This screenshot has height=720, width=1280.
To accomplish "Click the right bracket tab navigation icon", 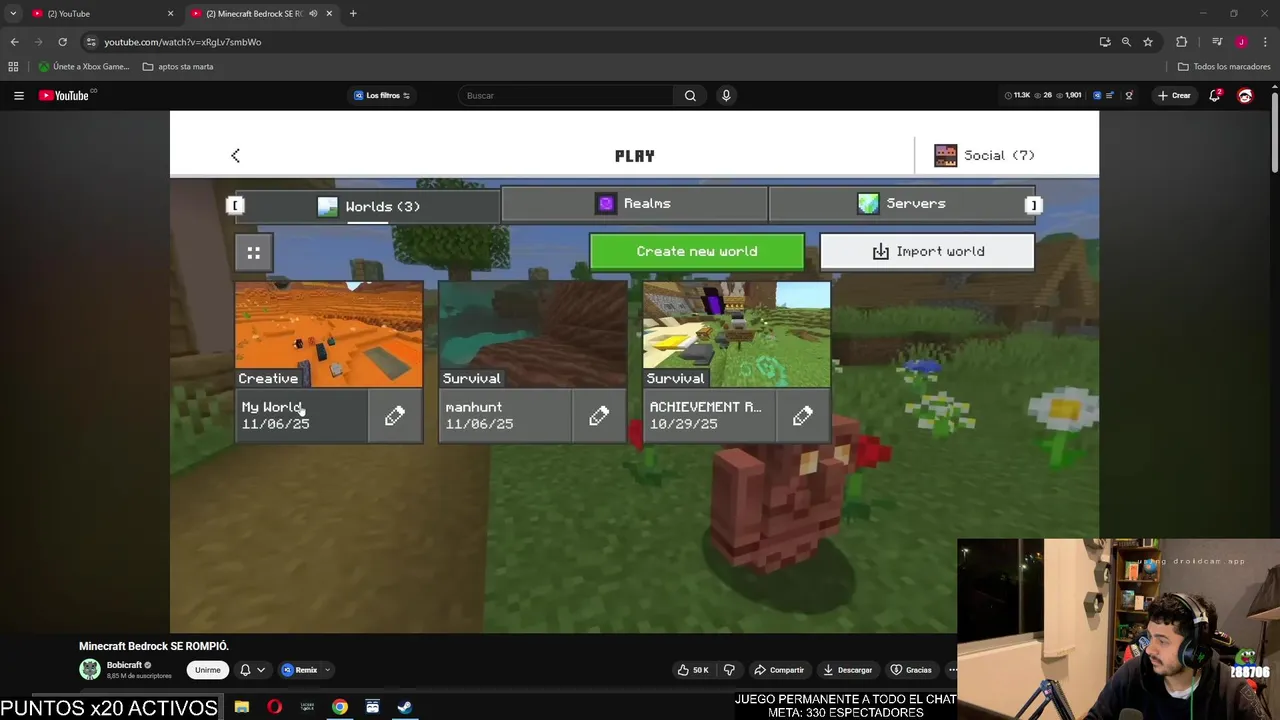I will click(x=1034, y=205).
